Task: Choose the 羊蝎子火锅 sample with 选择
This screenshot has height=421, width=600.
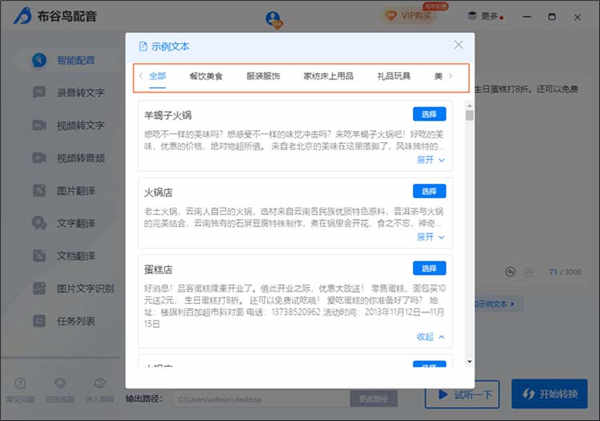Action: point(429,114)
